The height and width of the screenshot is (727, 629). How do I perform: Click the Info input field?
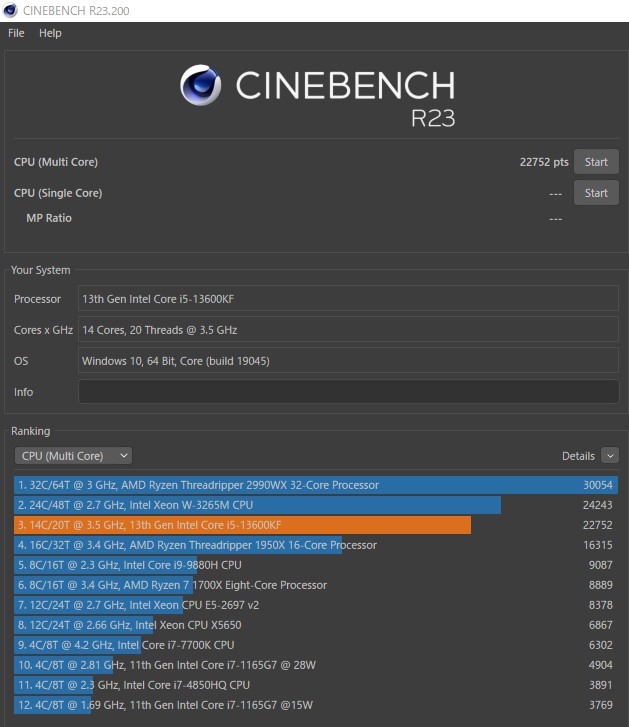(348, 392)
